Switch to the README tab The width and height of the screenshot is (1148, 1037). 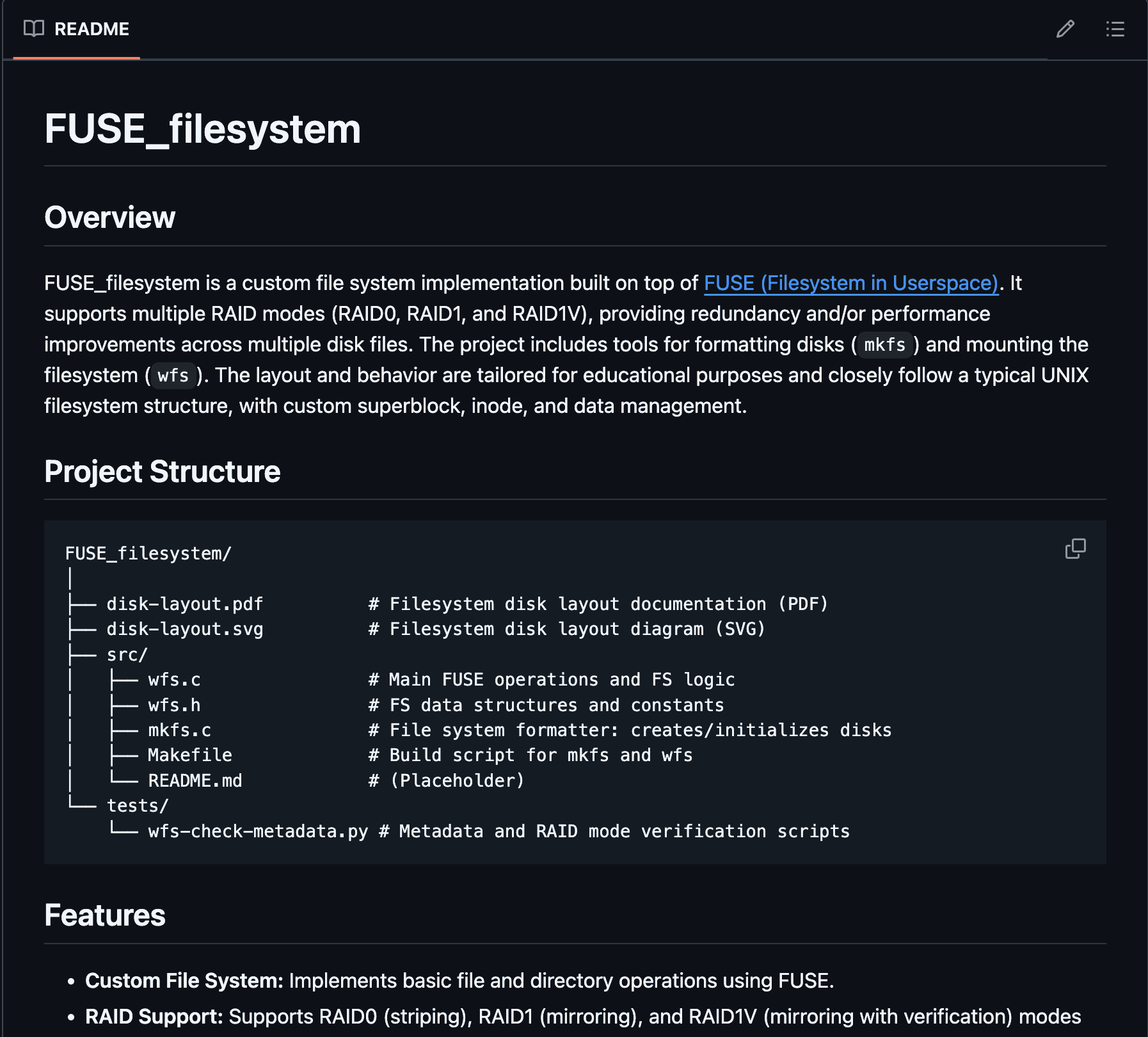click(92, 29)
